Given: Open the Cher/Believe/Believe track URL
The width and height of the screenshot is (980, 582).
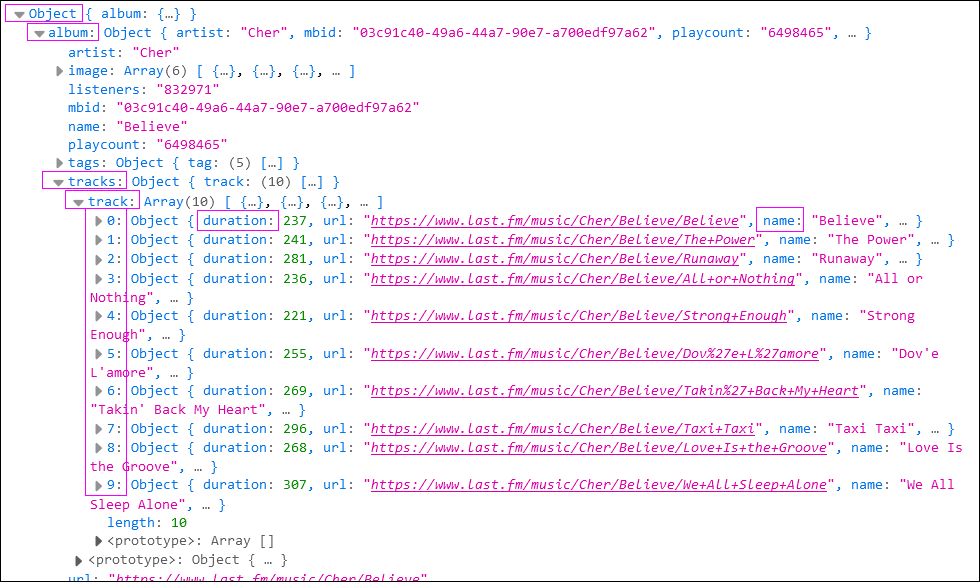Looking at the screenshot, I should (555, 221).
